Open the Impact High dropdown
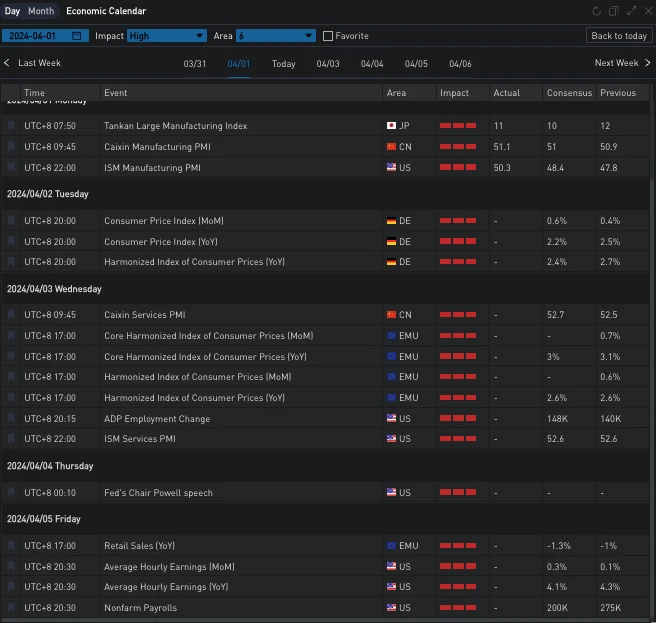This screenshot has height=623, width=656. click(x=166, y=36)
